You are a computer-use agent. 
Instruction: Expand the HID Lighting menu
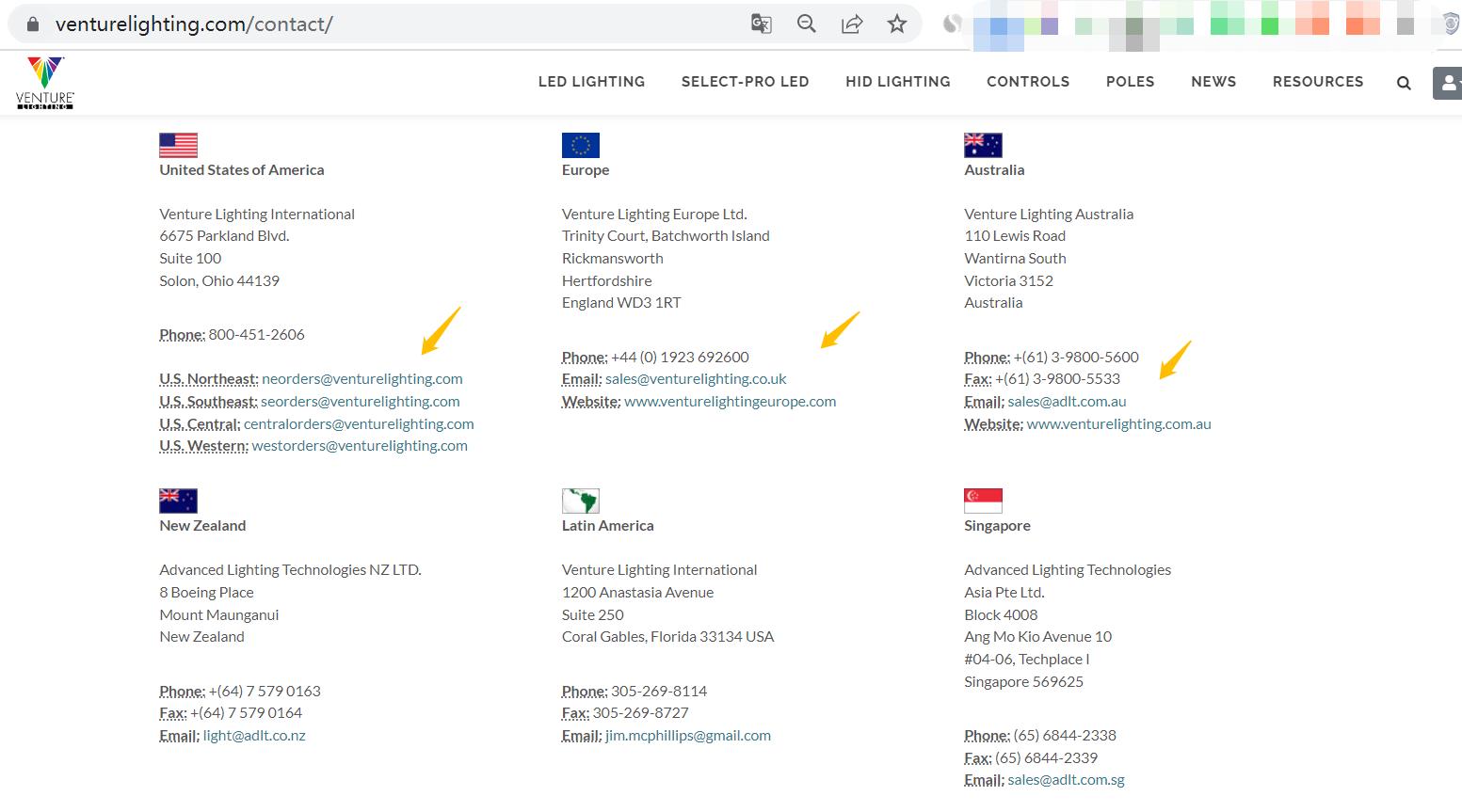click(897, 82)
